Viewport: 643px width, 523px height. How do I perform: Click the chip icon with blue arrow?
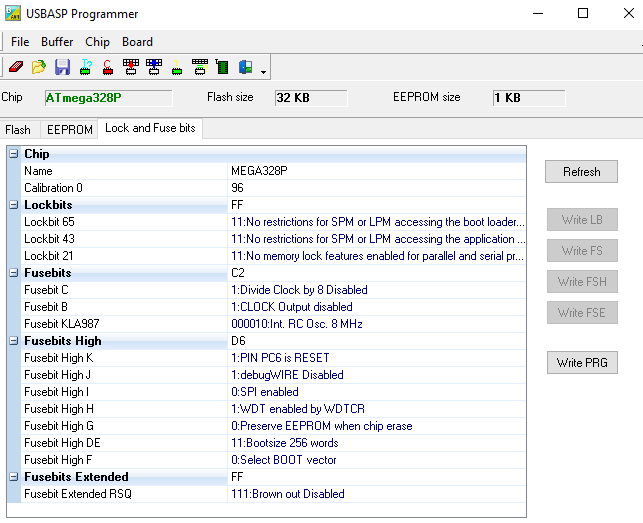(153, 67)
